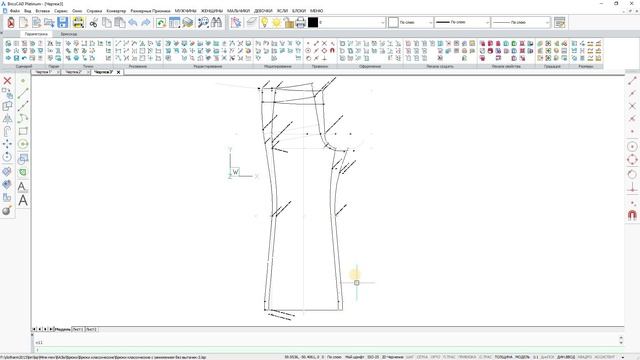This screenshot has height=360, width=640.
Task: Save the drawing with the floppy disk icon
Action: 63,22
